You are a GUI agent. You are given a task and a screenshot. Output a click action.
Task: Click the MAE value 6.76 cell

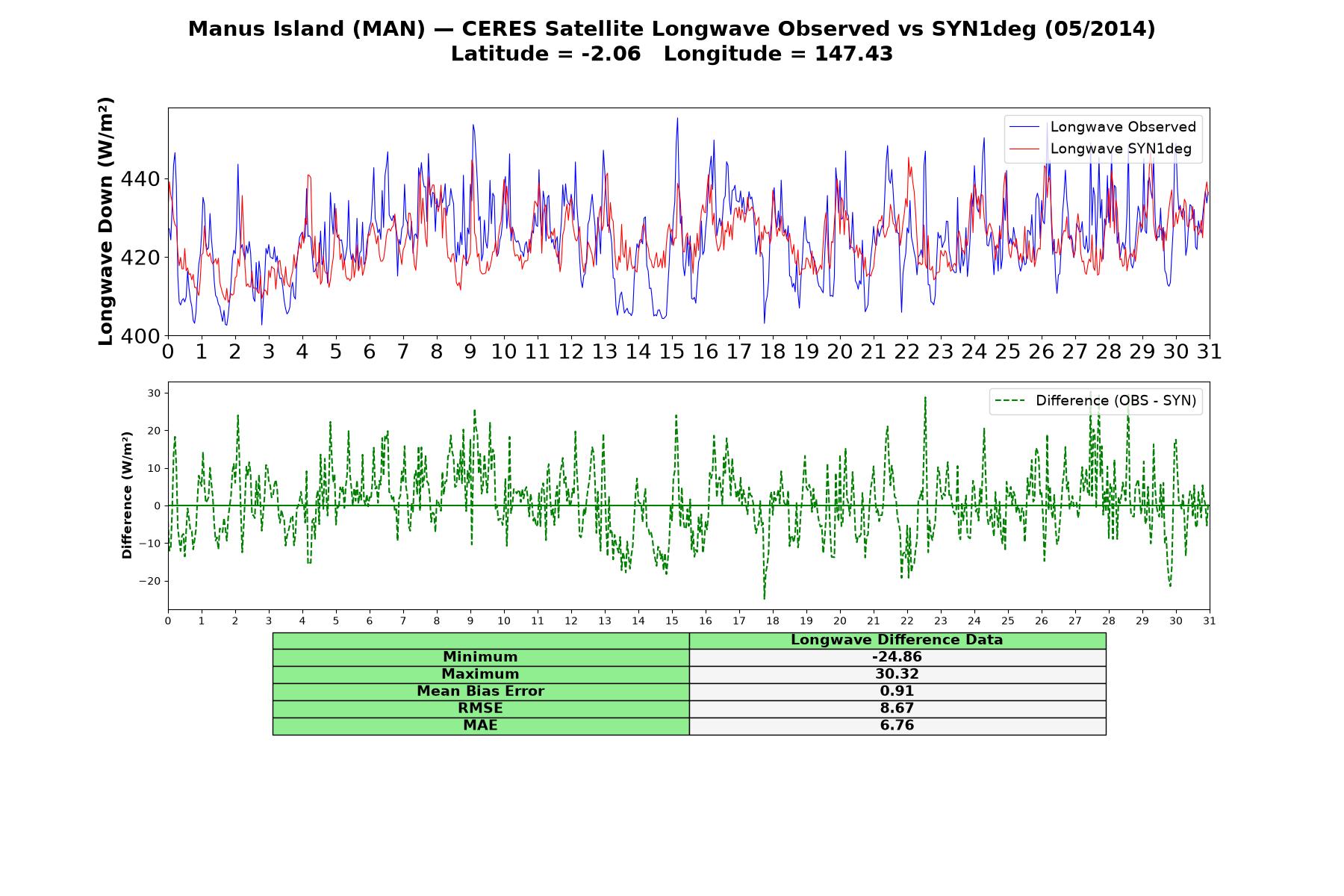tap(897, 726)
